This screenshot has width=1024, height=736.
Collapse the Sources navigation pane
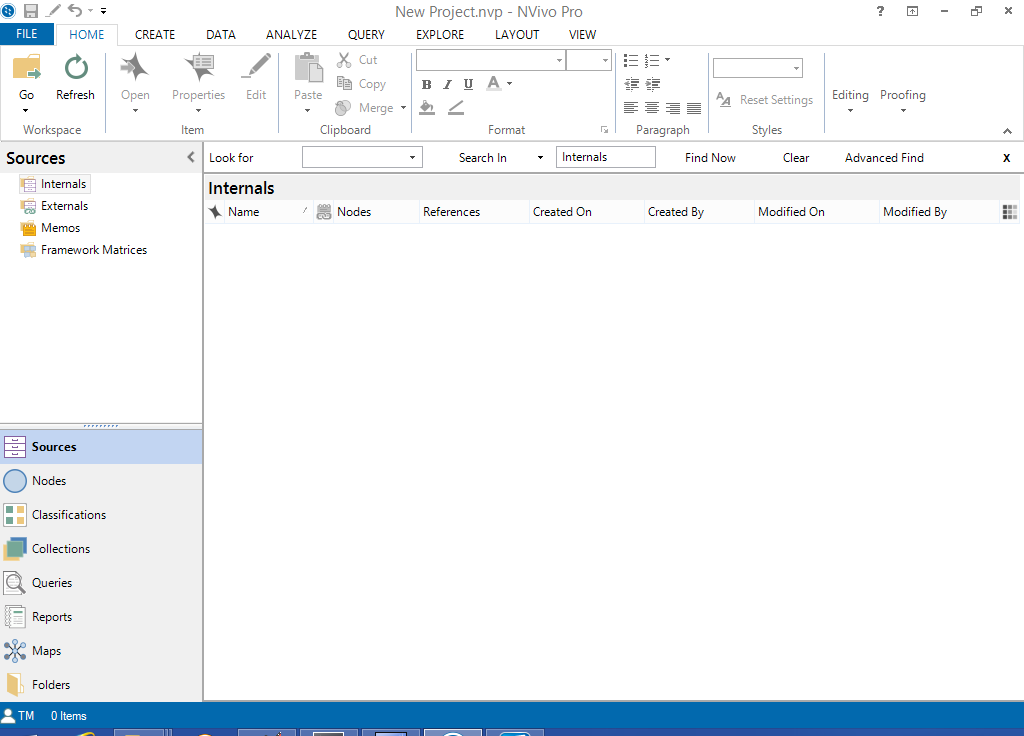[191, 158]
